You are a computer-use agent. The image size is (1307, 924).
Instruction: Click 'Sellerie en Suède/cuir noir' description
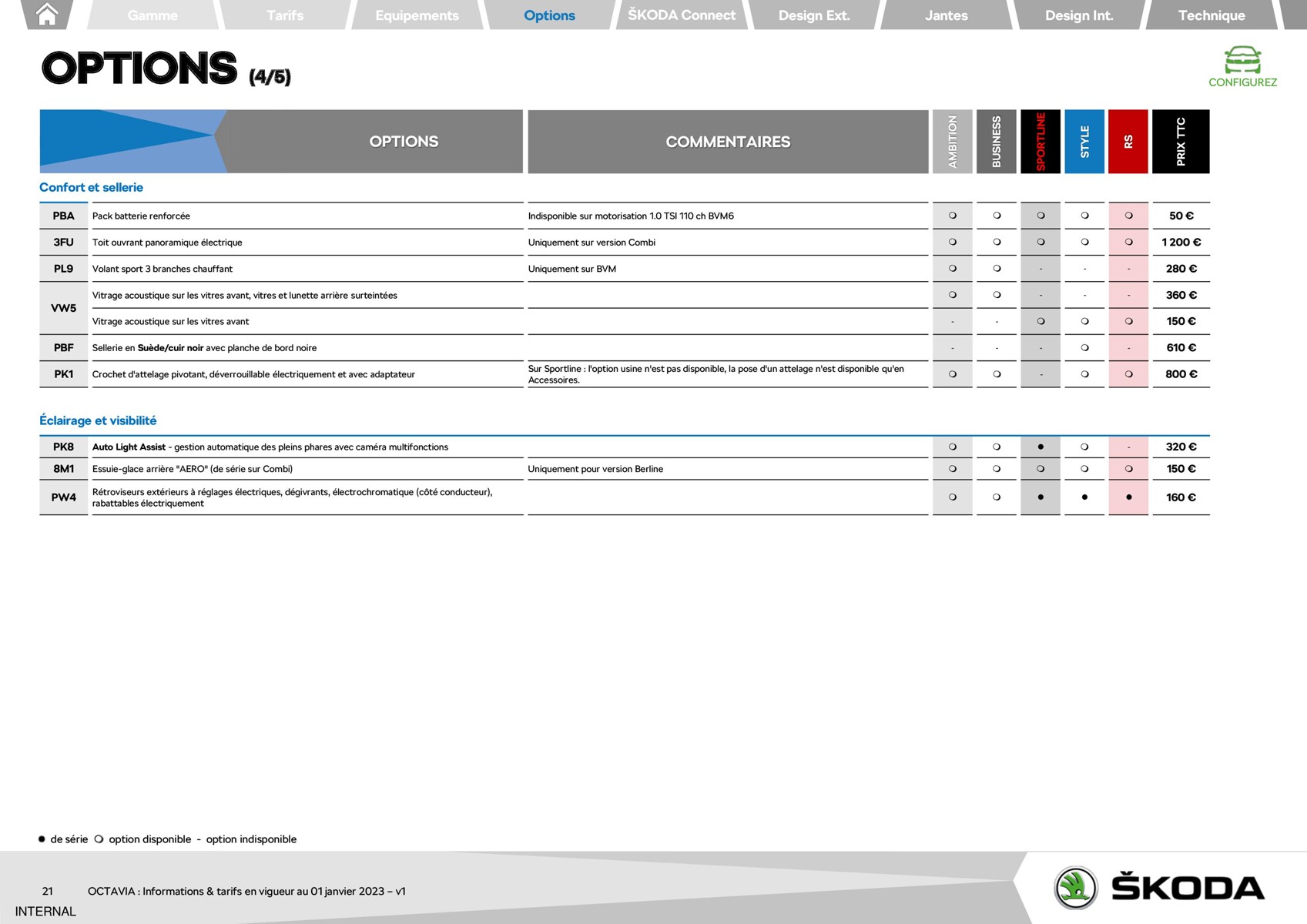[x=204, y=348]
